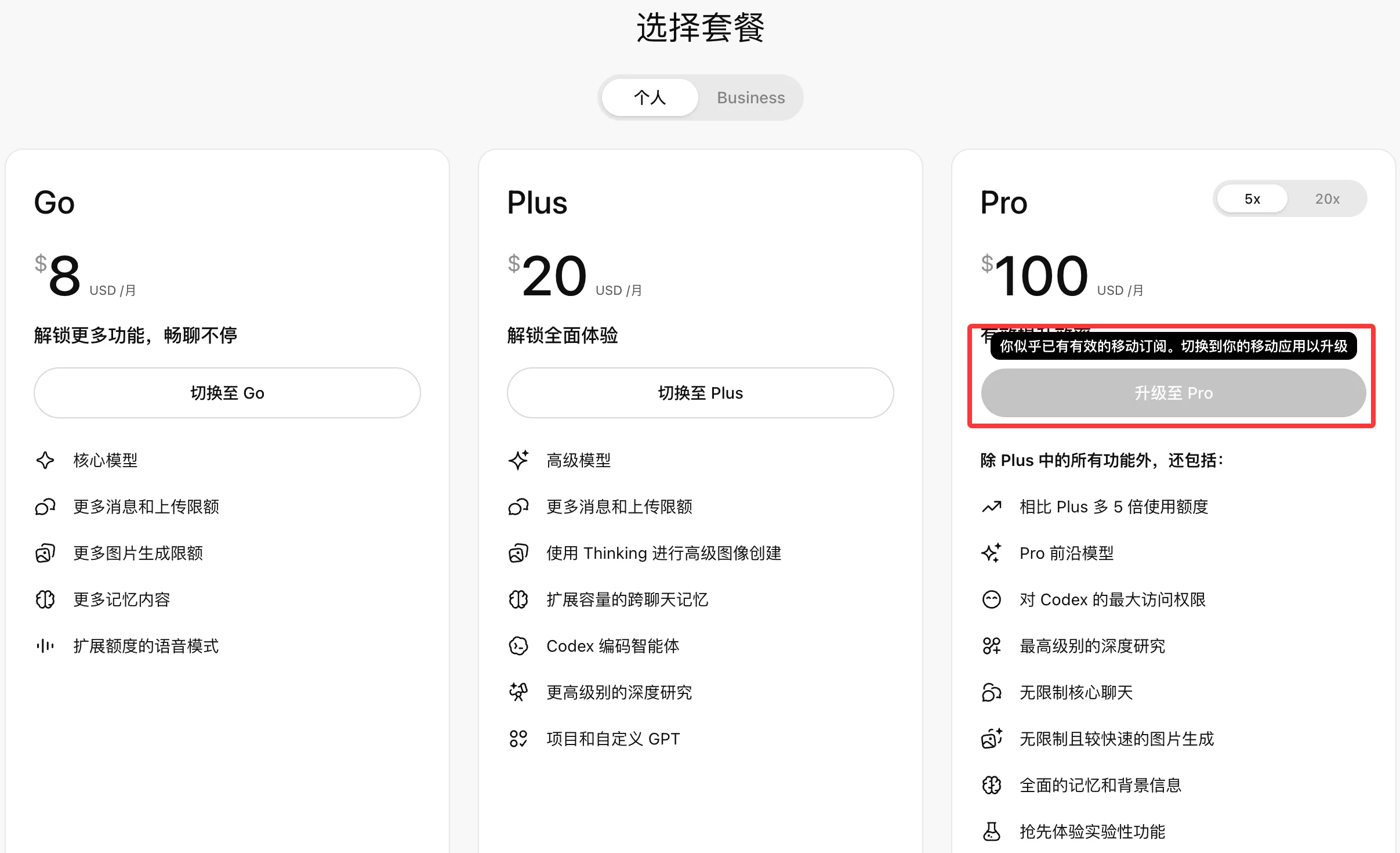Screen dimensions: 1400x853
Task: Click the telescope icon beside 更高级别的深度研究
Action: click(518, 692)
